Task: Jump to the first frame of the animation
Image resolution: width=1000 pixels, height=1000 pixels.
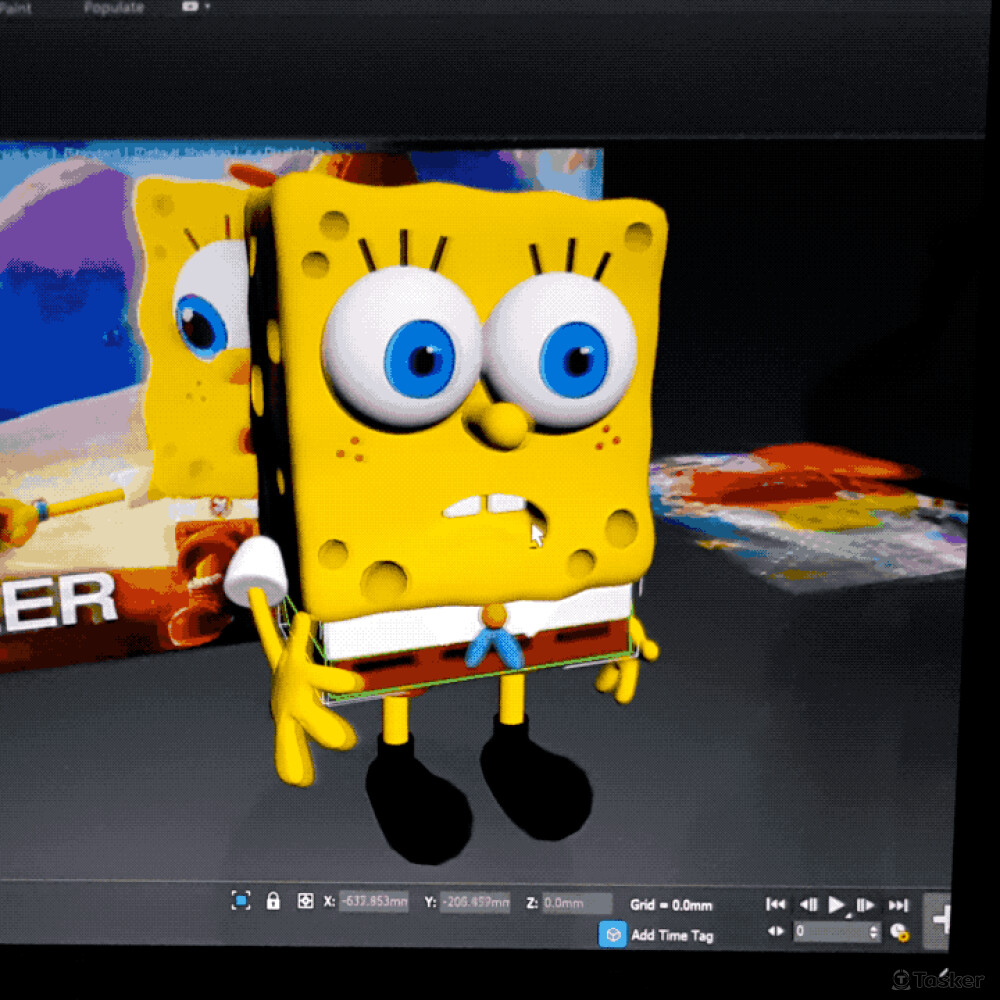Action: point(775,904)
